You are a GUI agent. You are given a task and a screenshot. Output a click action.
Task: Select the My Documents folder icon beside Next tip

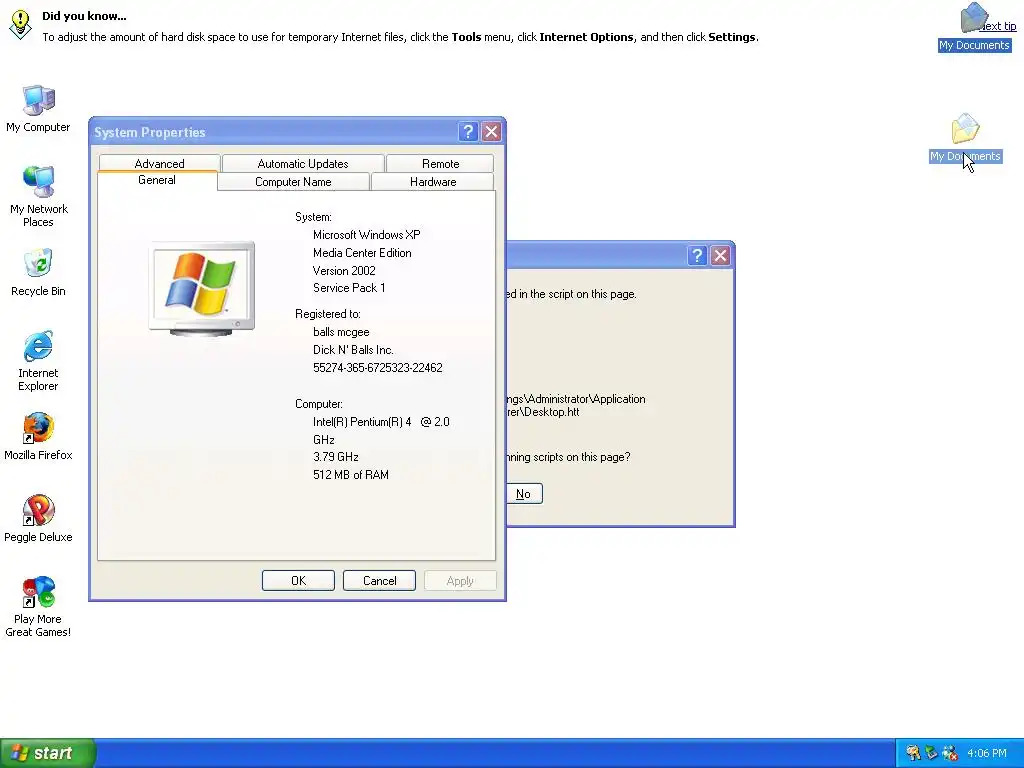click(x=974, y=27)
